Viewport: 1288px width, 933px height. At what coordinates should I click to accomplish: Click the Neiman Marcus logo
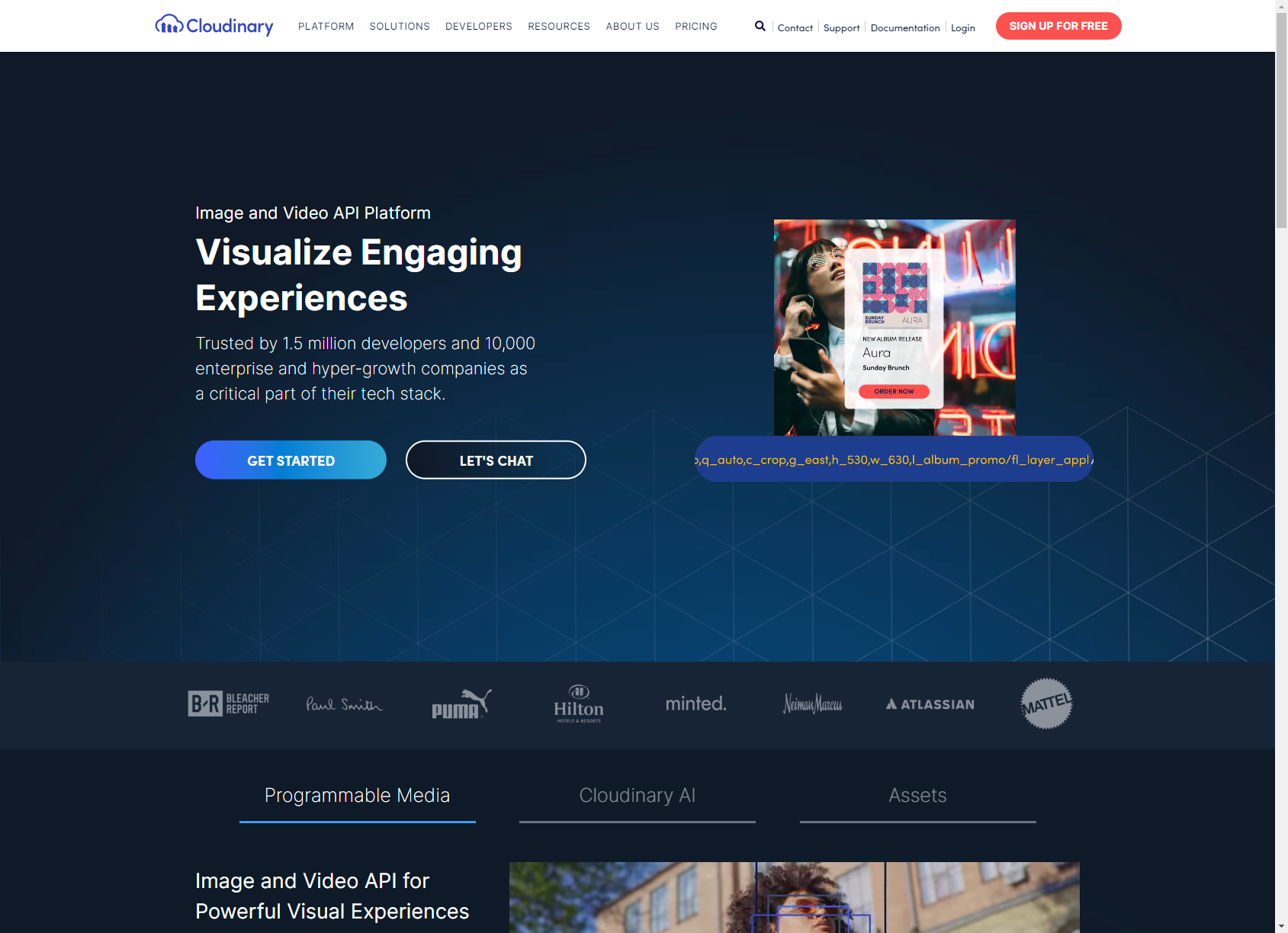click(x=813, y=704)
